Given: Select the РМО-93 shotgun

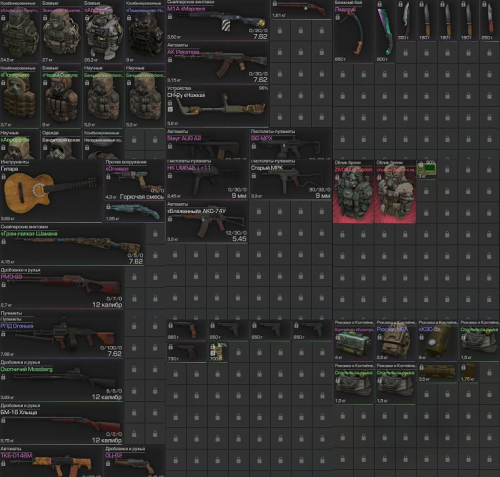Looking at the screenshot, I should click(x=62, y=288).
